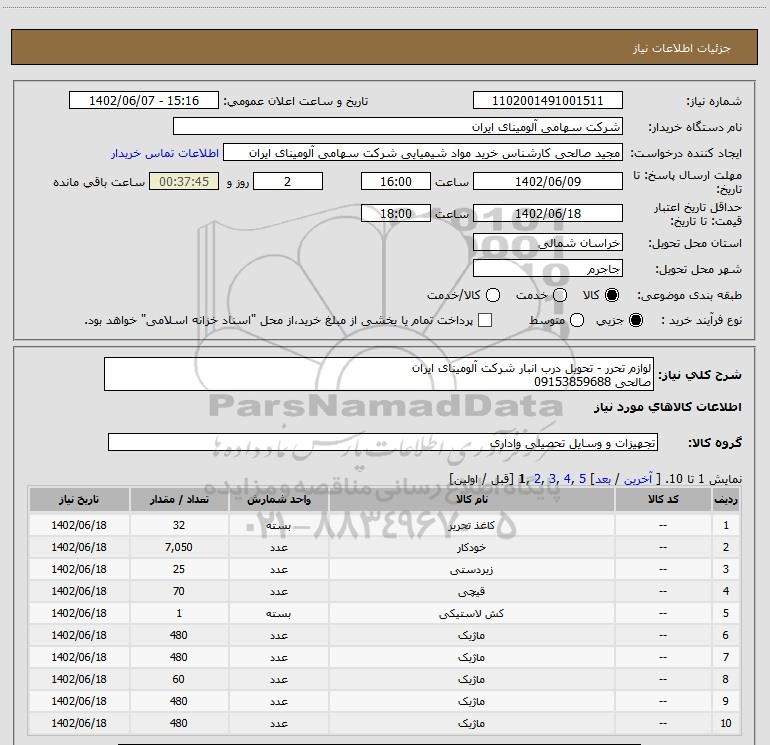This screenshot has width=770, height=745.
Task: Click the goods group field تجهیزات و وسایل تحصیلی
Action: [383, 442]
